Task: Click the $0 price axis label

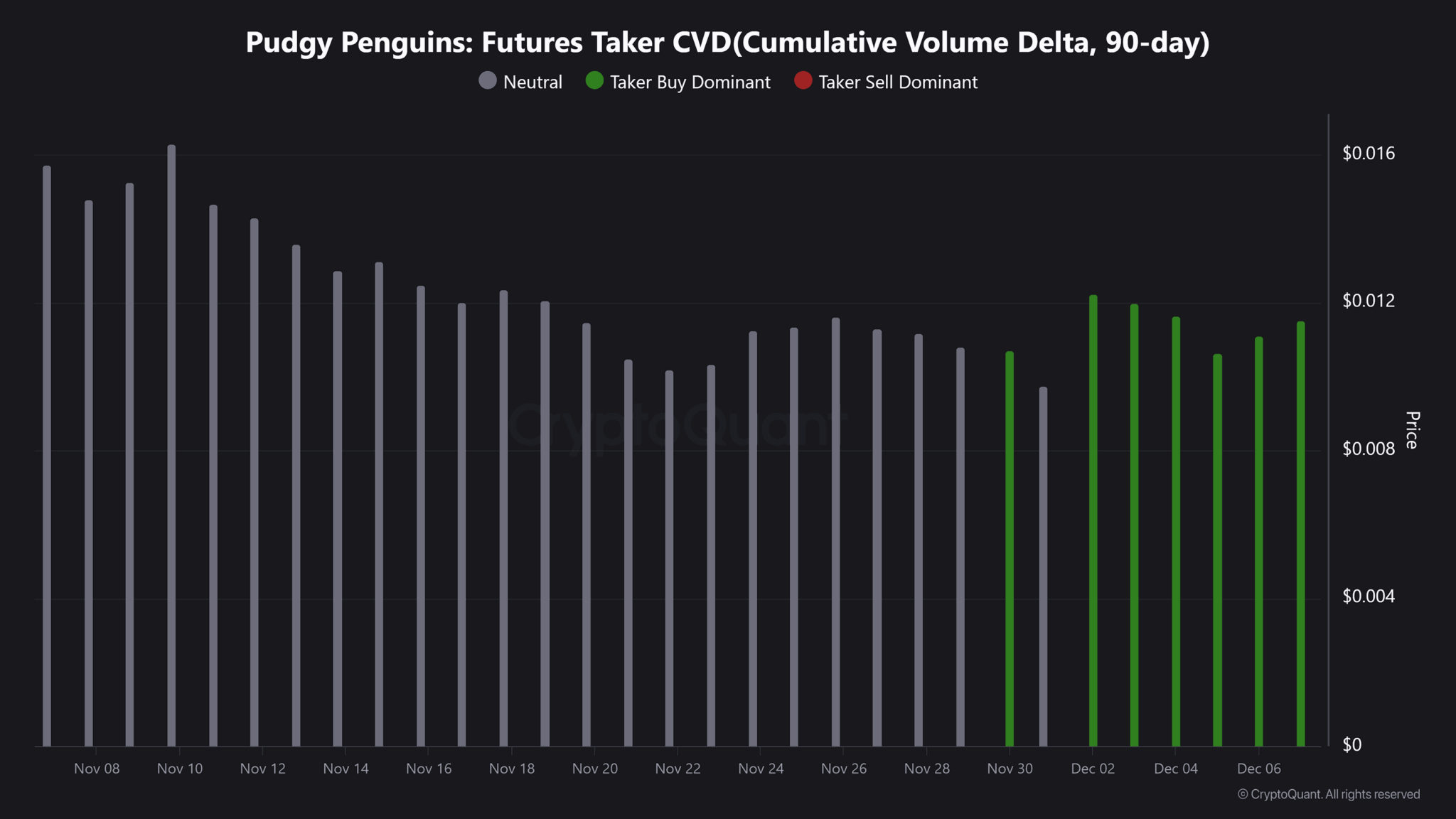Action: (x=1351, y=744)
